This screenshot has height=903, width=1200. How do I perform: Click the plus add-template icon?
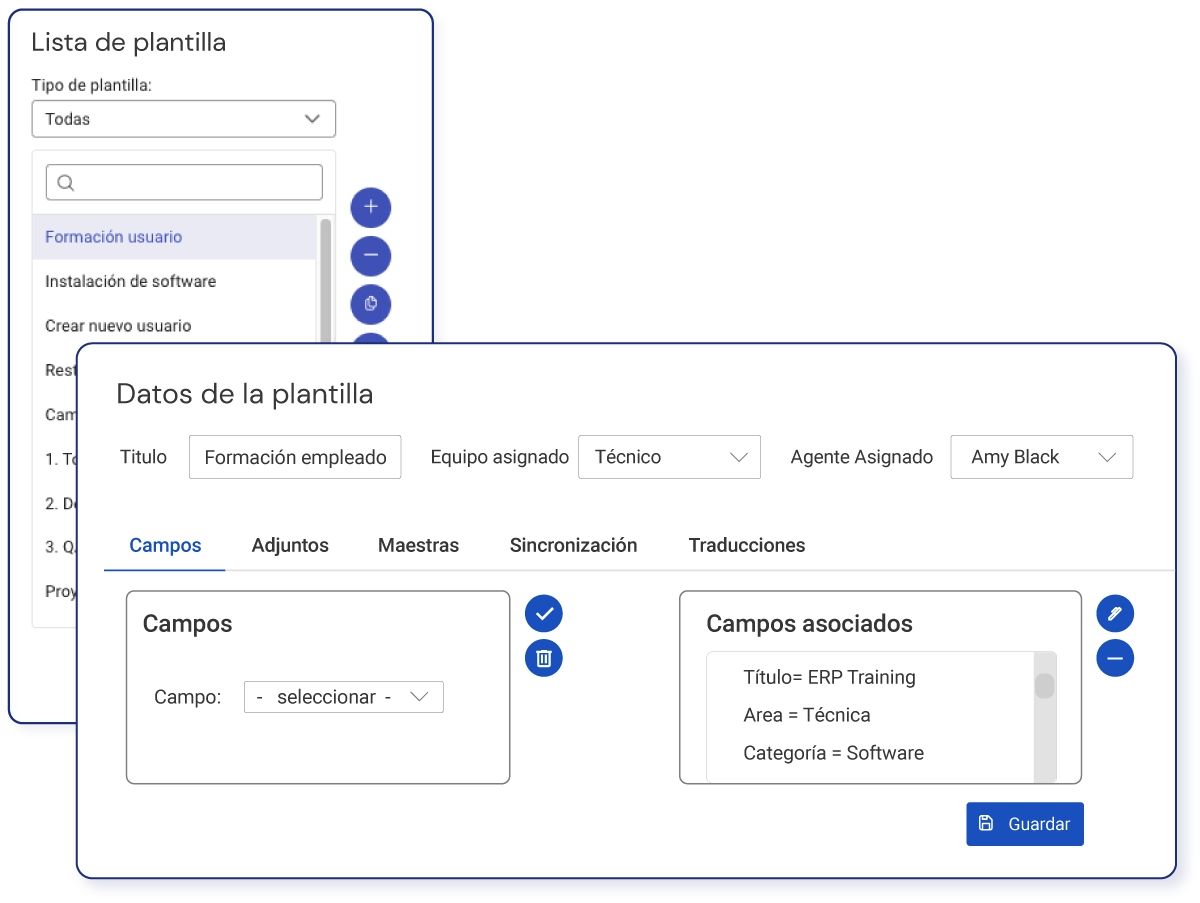pyautogui.click(x=371, y=207)
